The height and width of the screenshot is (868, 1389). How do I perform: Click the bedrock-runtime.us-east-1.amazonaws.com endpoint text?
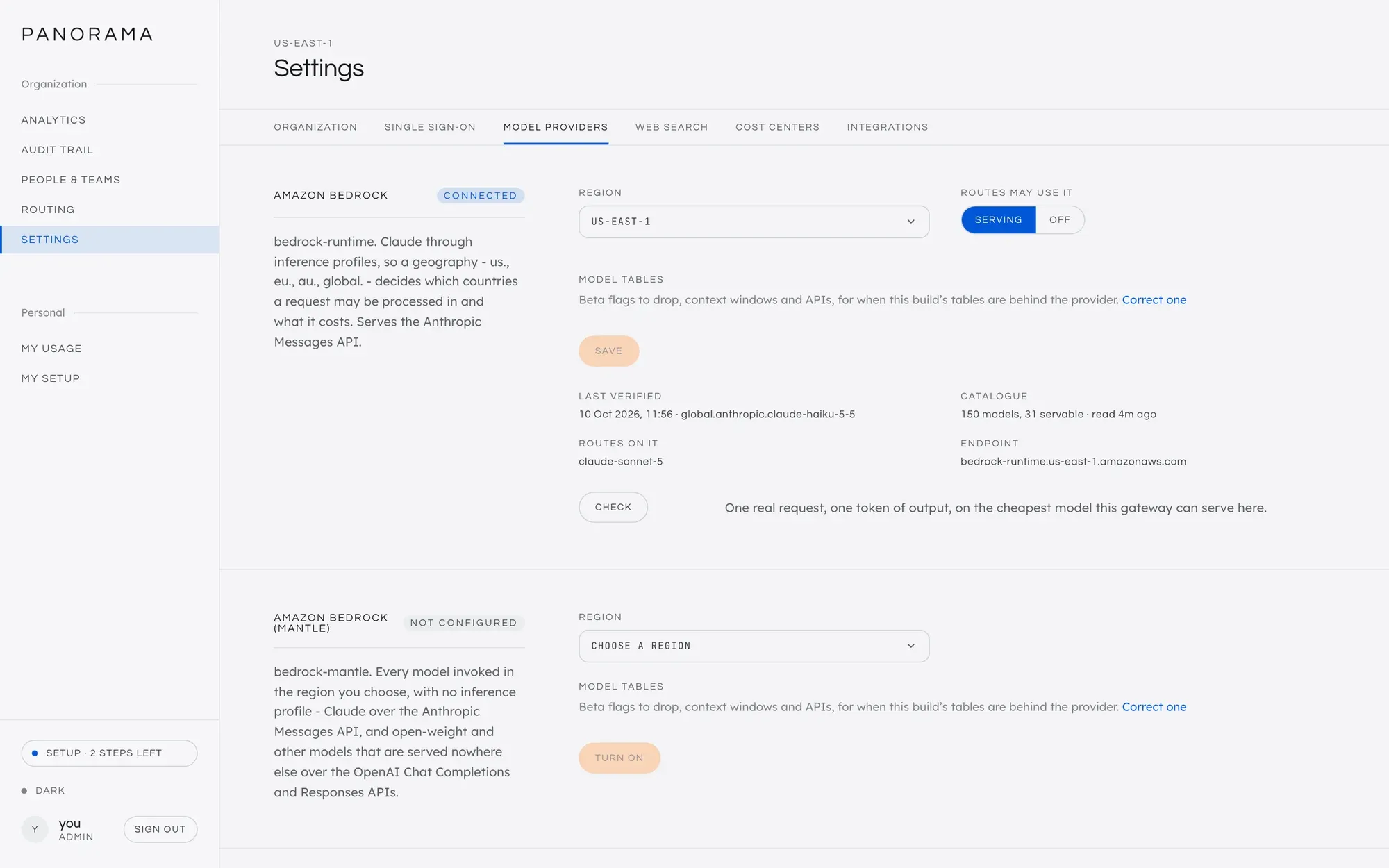point(1073,461)
